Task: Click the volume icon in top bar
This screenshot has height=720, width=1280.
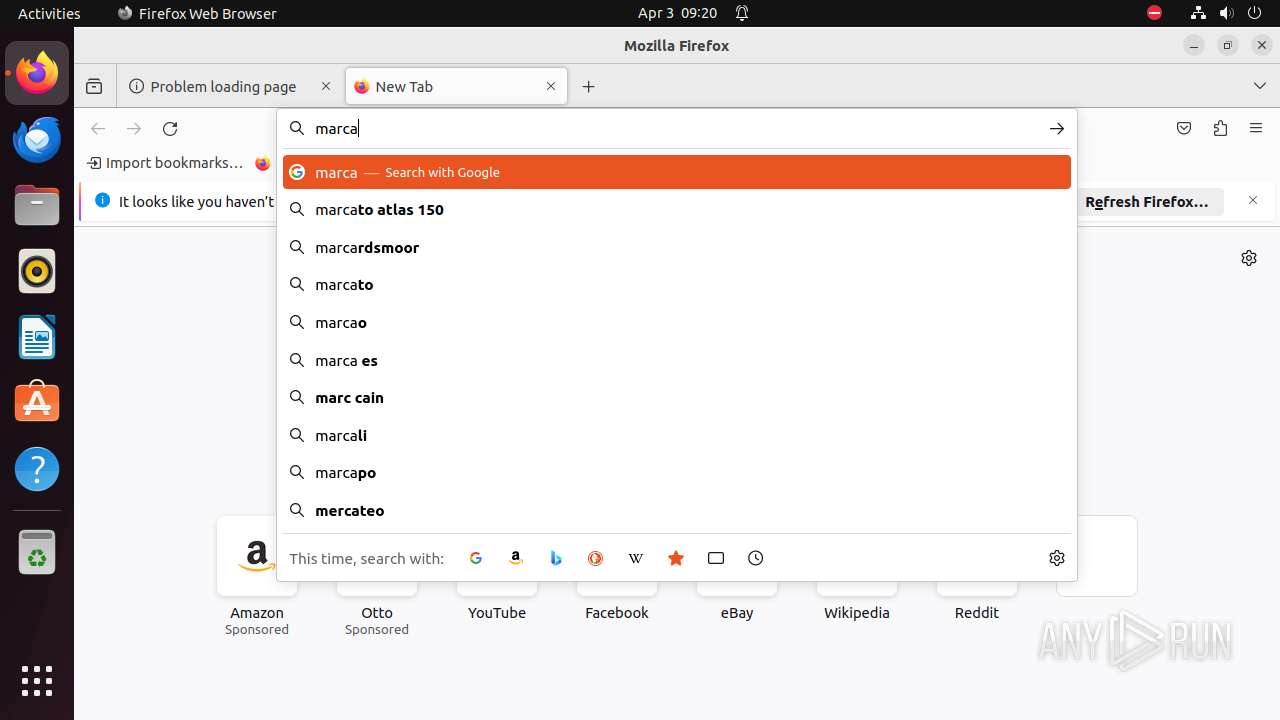Action: (x=1227, y=13)
